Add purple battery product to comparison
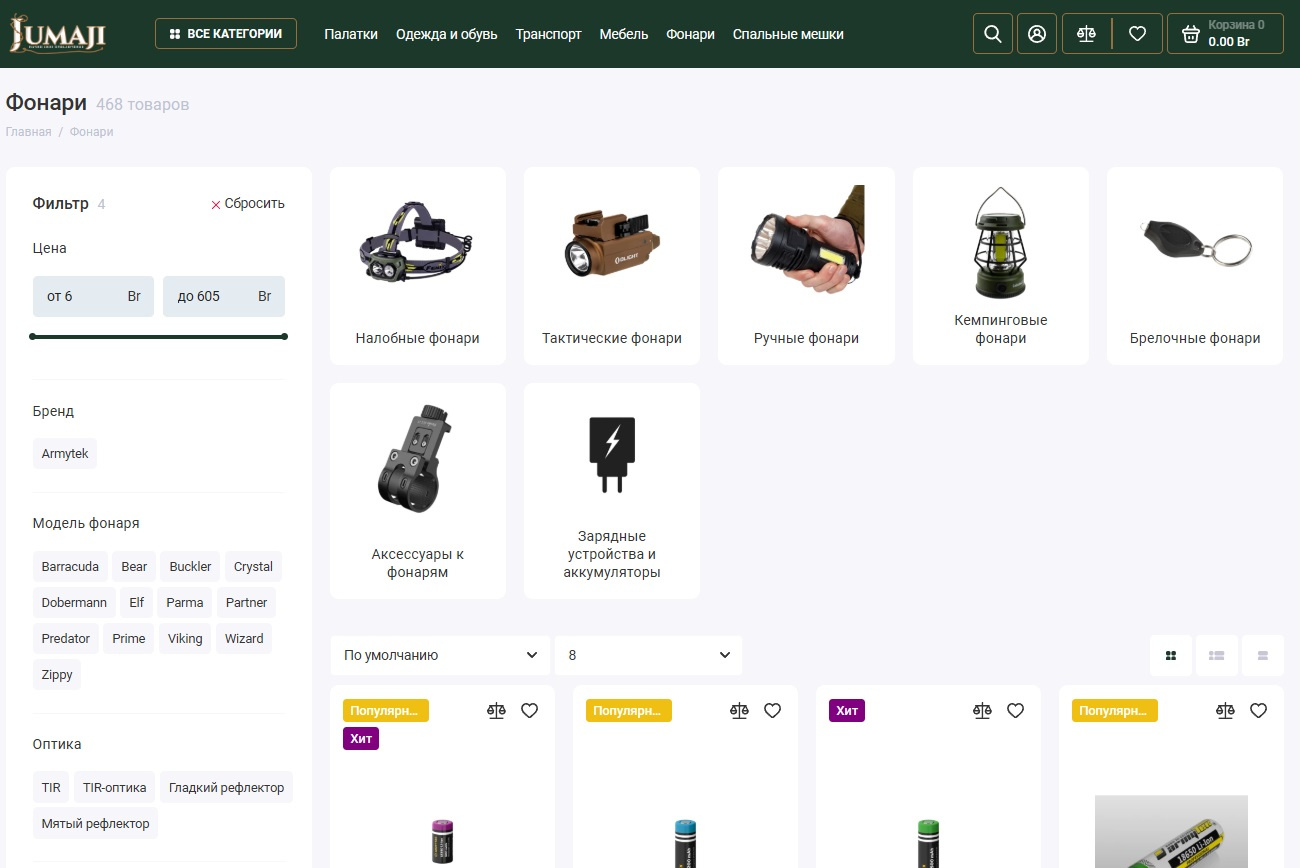The width and height of the screenshot is (1300, 868). tap(496, 711)
